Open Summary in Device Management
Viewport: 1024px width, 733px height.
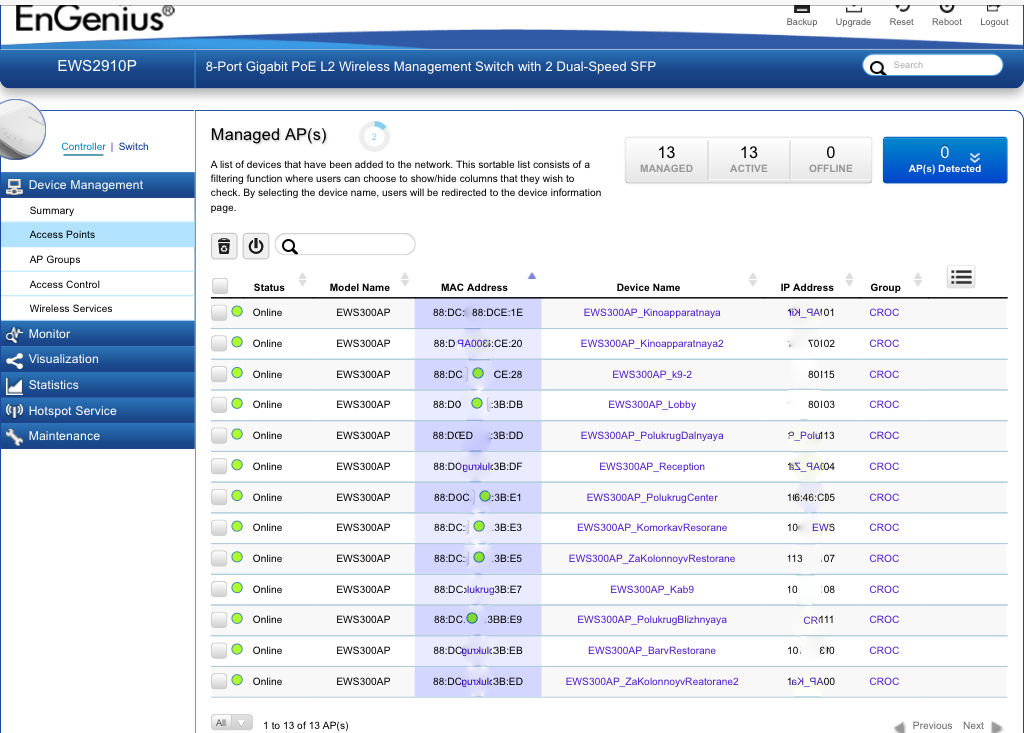coord(97,210)
